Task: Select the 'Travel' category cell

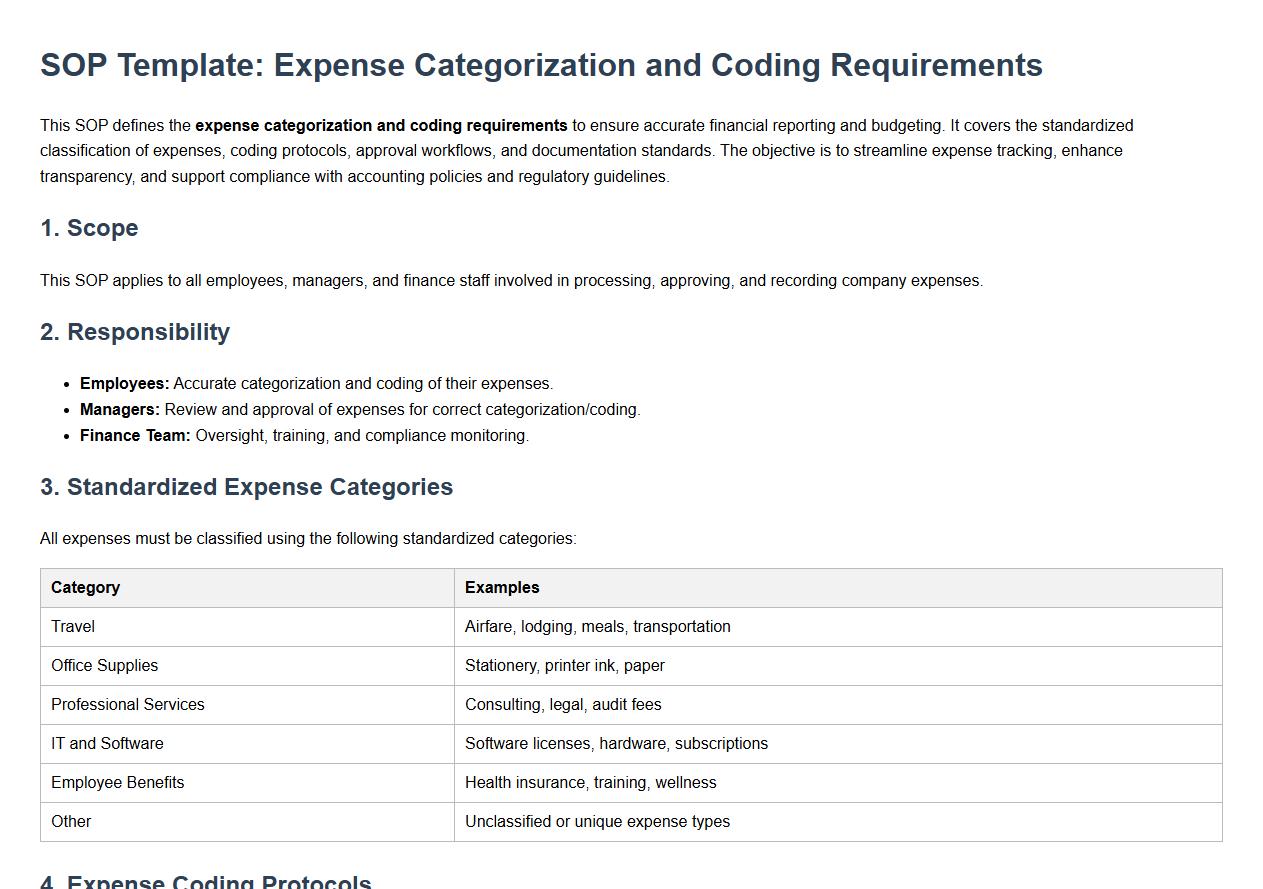Action: point(73,627)
